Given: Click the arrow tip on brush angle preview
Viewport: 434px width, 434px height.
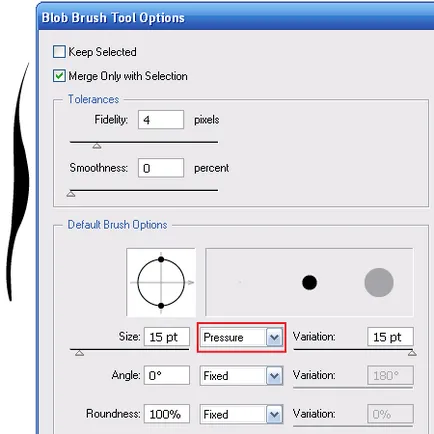Looking at the screenshot, I should (x=191, y=283).
